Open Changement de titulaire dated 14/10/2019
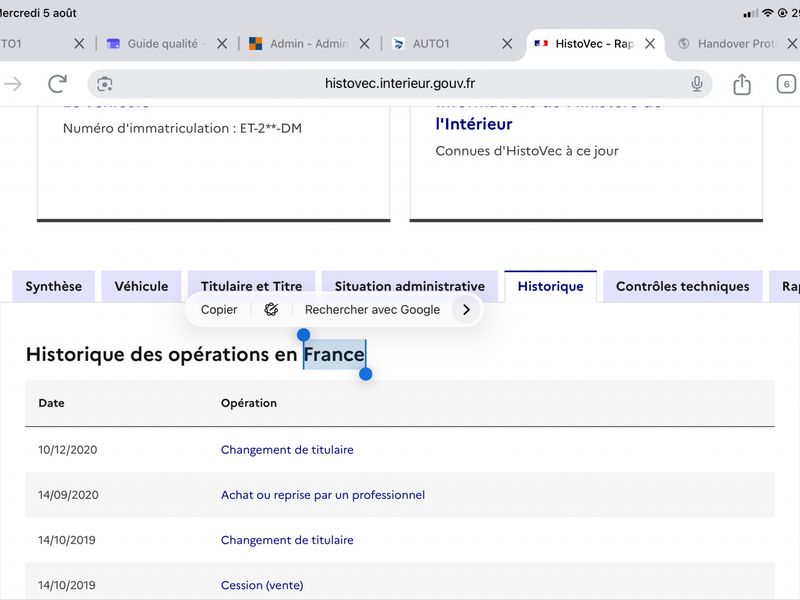 tap(287, 540)
